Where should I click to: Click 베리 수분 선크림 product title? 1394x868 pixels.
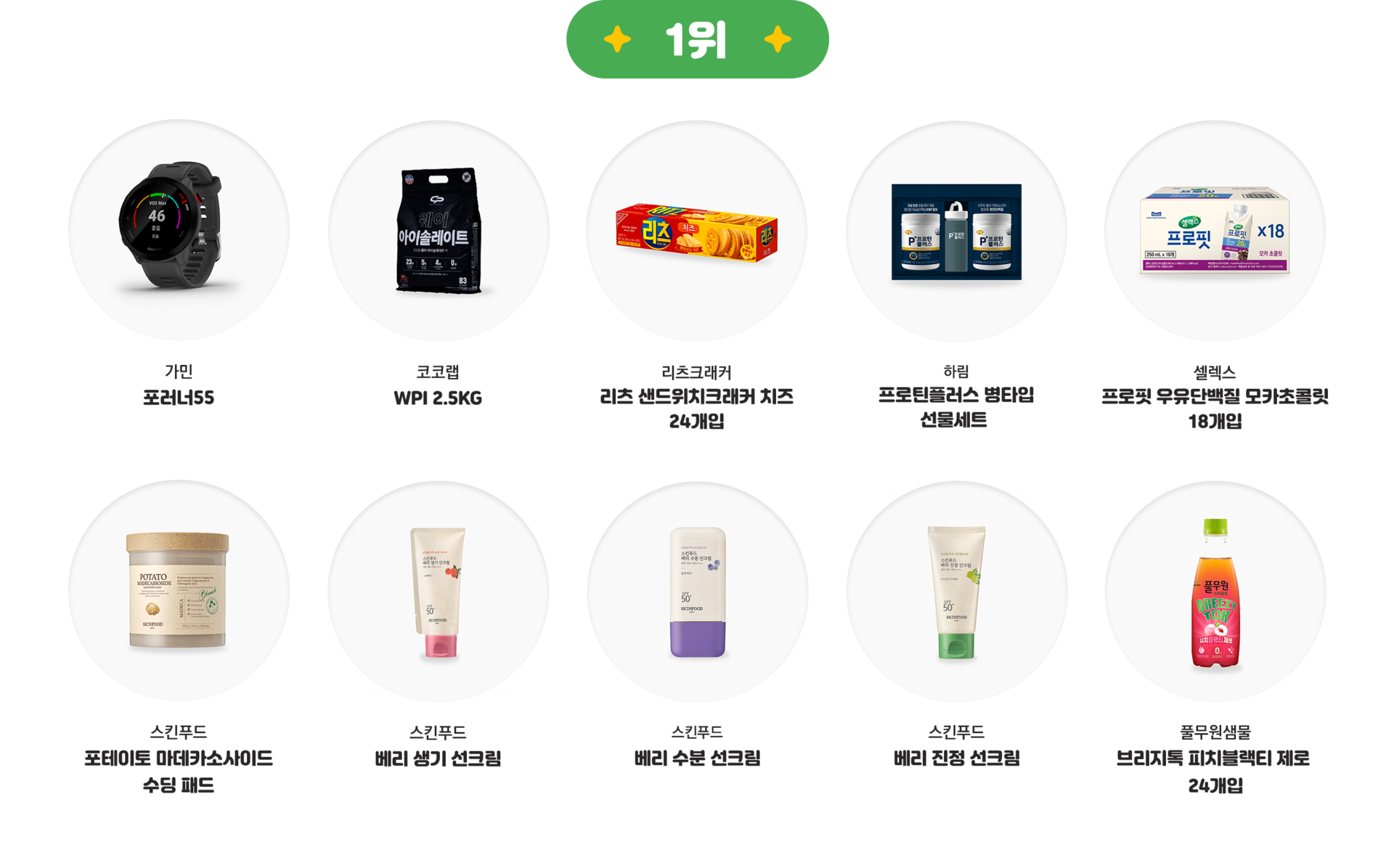pyautogui.click(x=697, y=758)
